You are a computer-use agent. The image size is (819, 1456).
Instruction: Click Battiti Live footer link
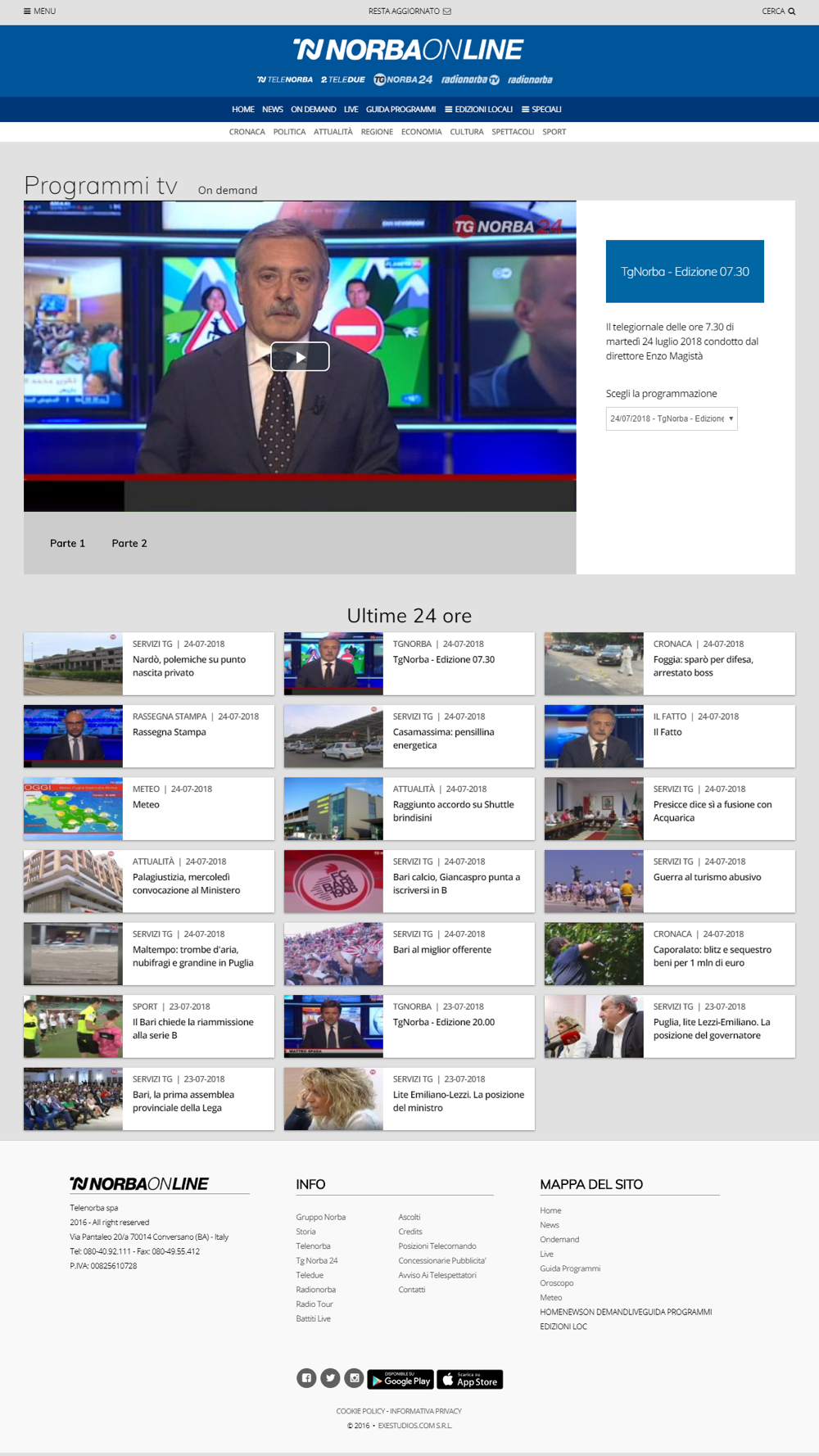[x=314, y=1318]
